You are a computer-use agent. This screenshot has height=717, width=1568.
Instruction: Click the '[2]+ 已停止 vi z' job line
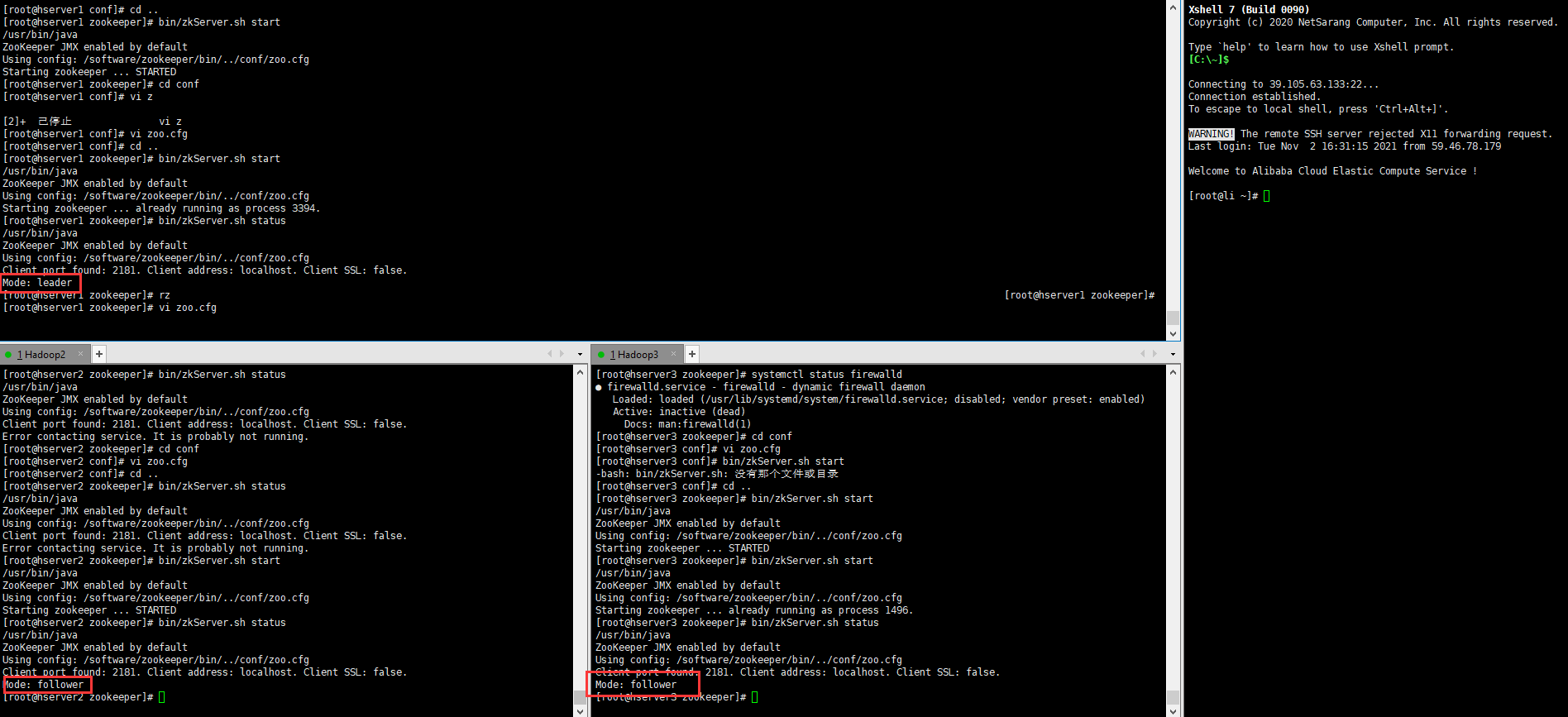click(92, 122)
